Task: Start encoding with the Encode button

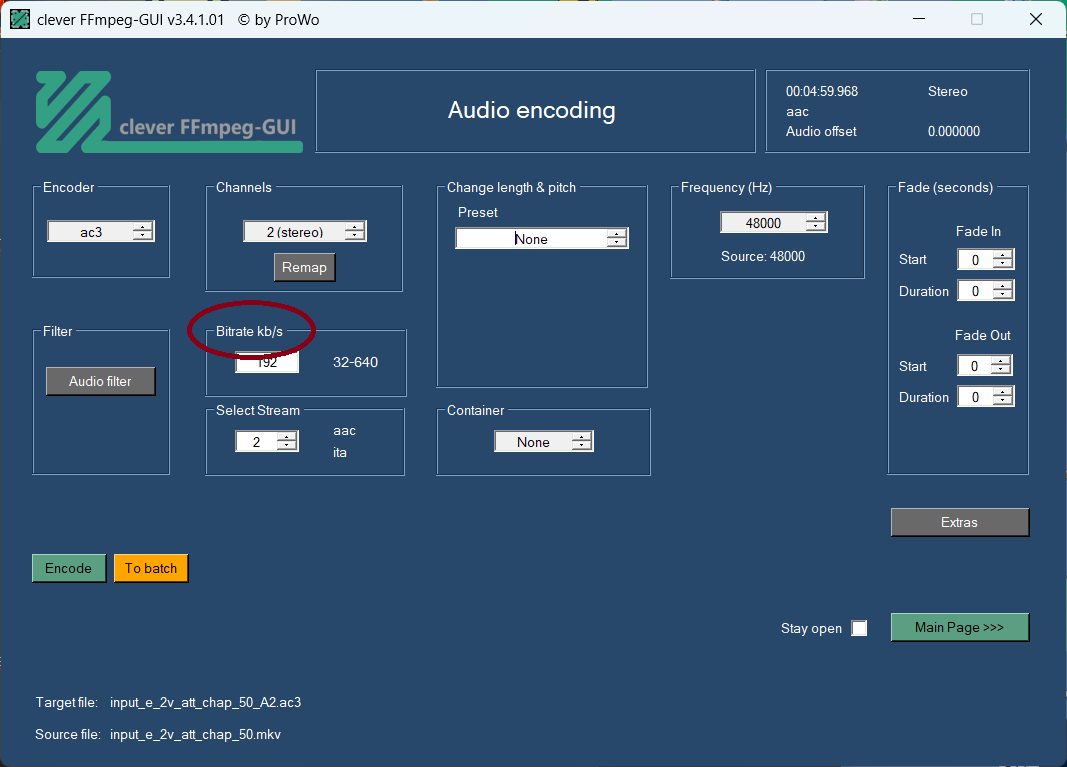Action: click(69, 568)
